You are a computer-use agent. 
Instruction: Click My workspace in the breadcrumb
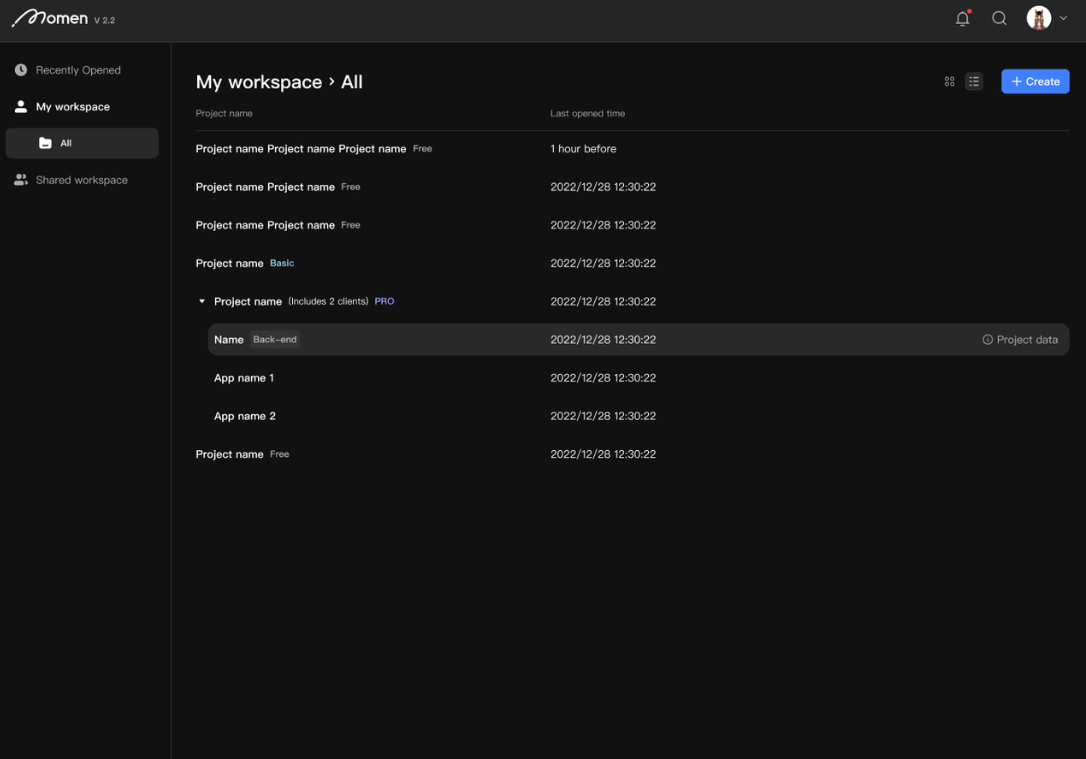point(258,82)
